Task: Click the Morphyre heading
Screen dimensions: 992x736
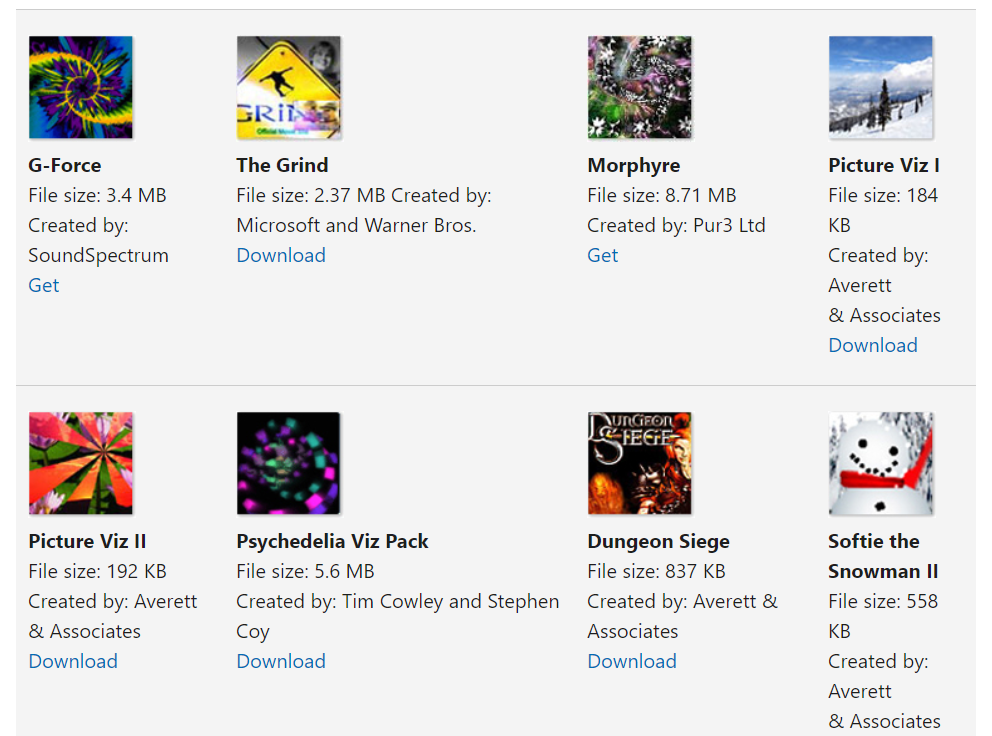Action: [634, 166]
